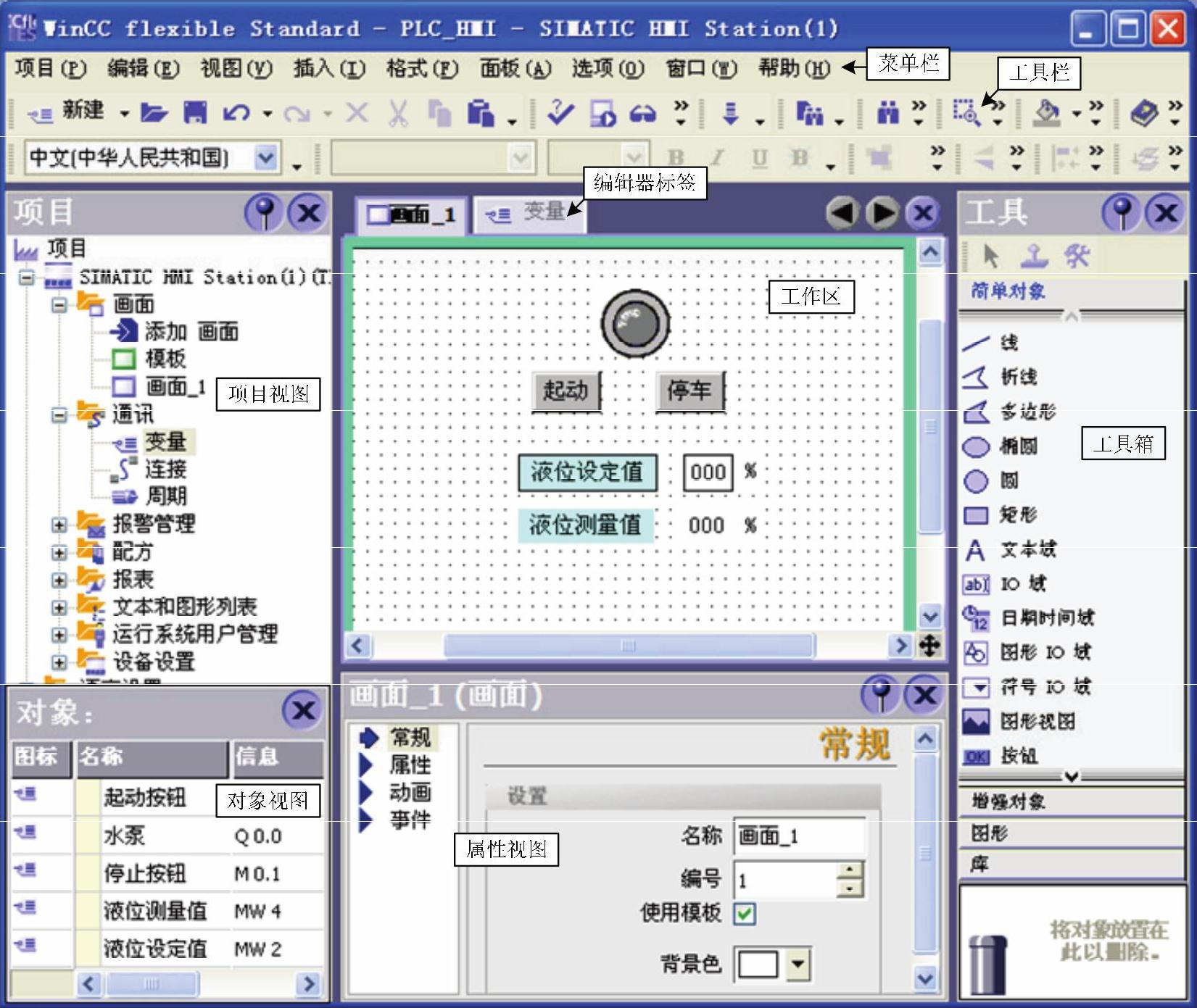The height and width of the screenshot is (1008, 1197).
Task: Open the 背景色 dropdown arrow
Action: 798,964
